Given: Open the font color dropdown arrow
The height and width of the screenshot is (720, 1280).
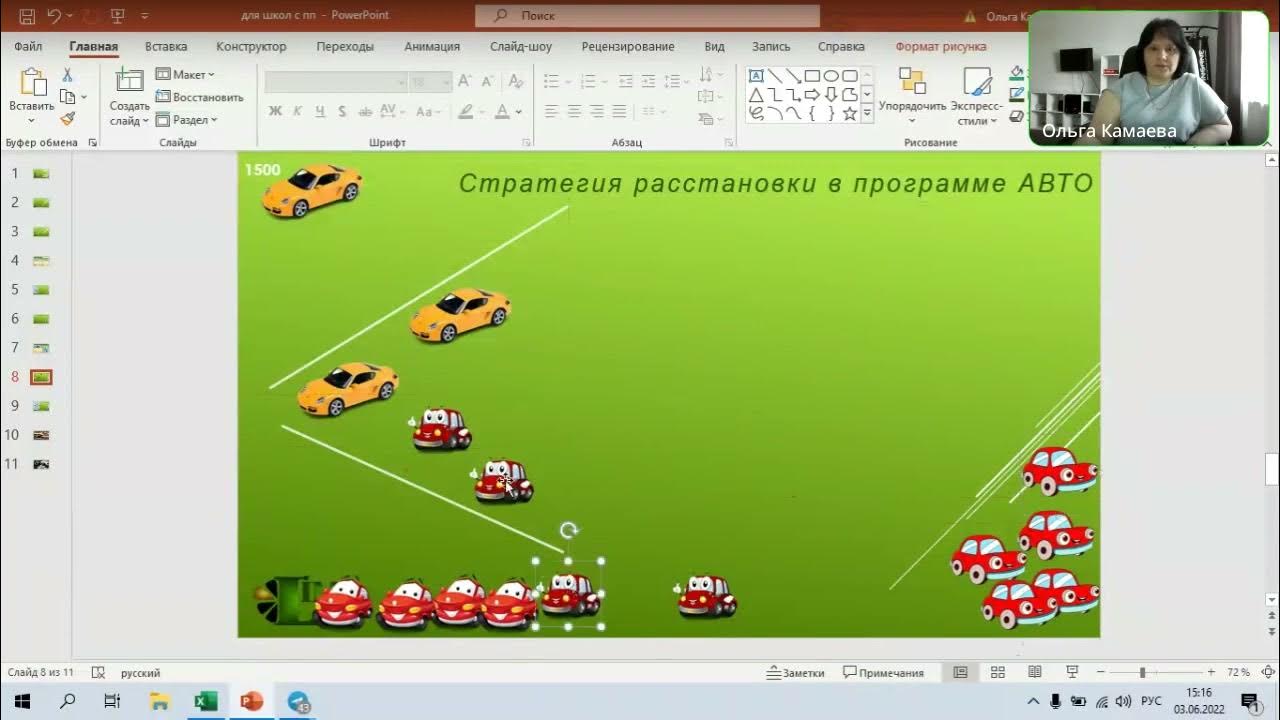Looking at the screenshot, I should 521,112.
